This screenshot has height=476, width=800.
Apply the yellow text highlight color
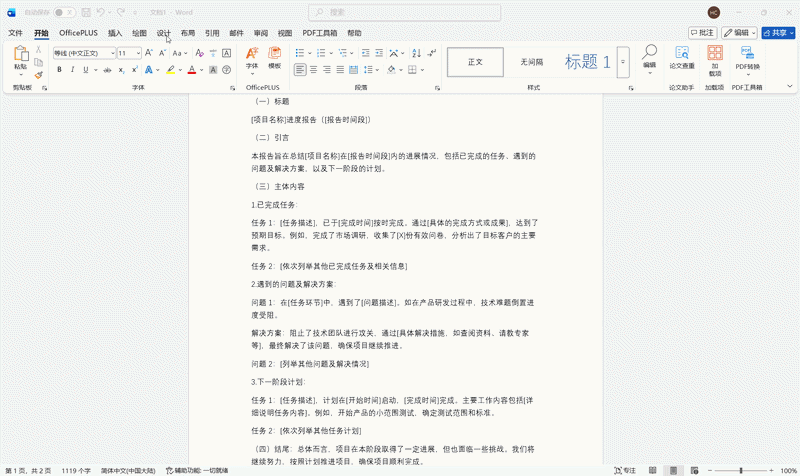point(170,70)
